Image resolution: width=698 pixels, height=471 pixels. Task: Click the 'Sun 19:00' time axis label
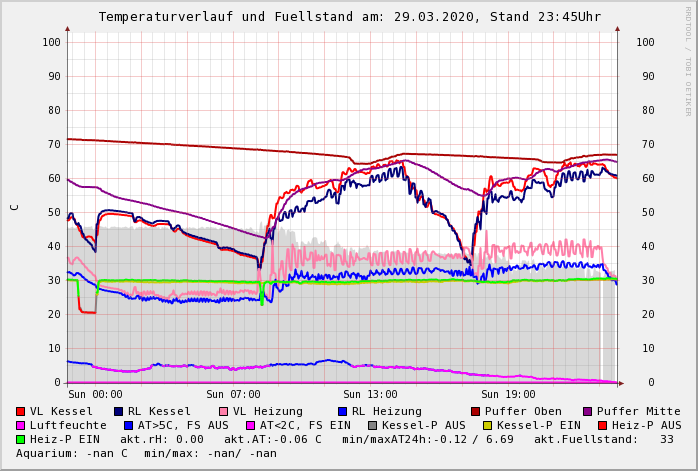pos(508,394)
